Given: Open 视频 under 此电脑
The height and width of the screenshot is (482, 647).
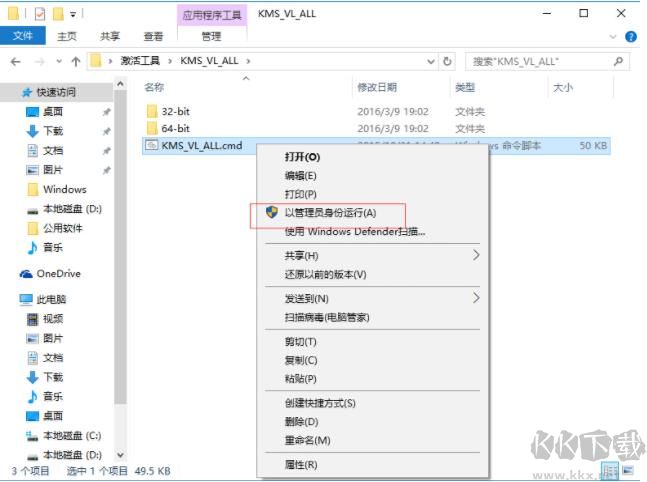Looking at the screenshot, I should click(53, 319).
